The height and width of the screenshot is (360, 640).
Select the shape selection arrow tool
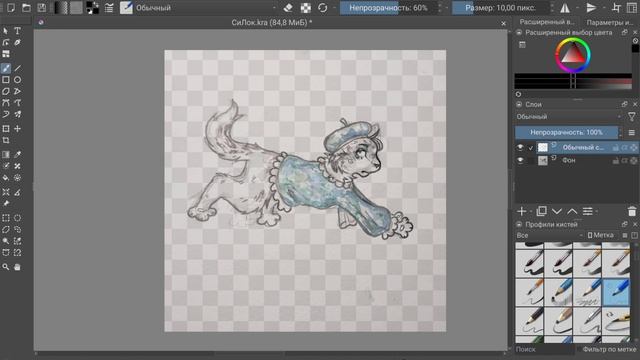pos(6,31)
